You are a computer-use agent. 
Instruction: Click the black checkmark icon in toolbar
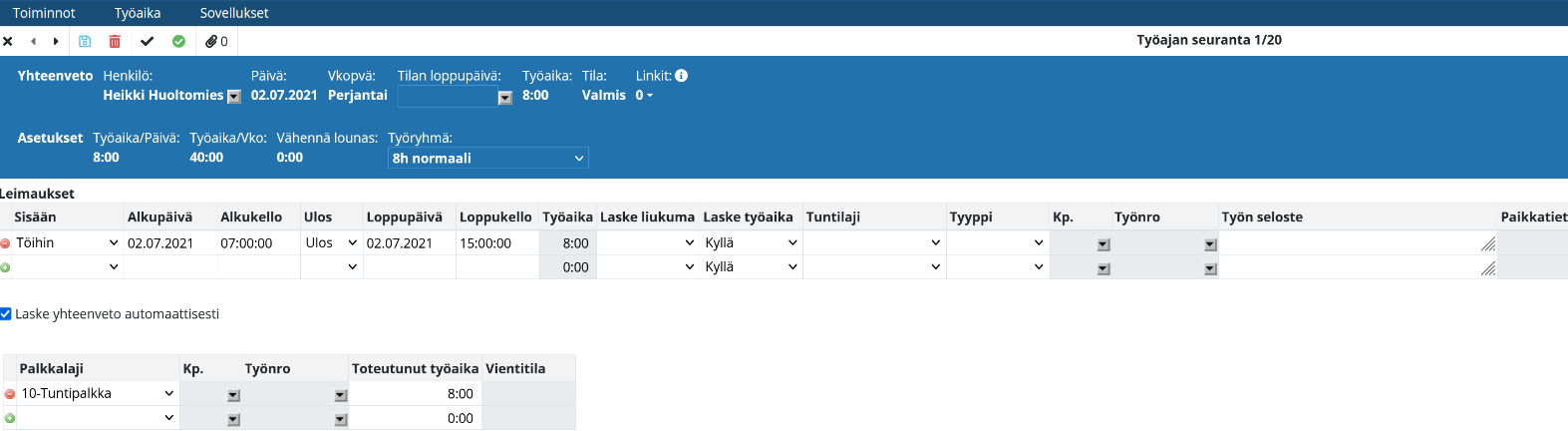point(148,41)
